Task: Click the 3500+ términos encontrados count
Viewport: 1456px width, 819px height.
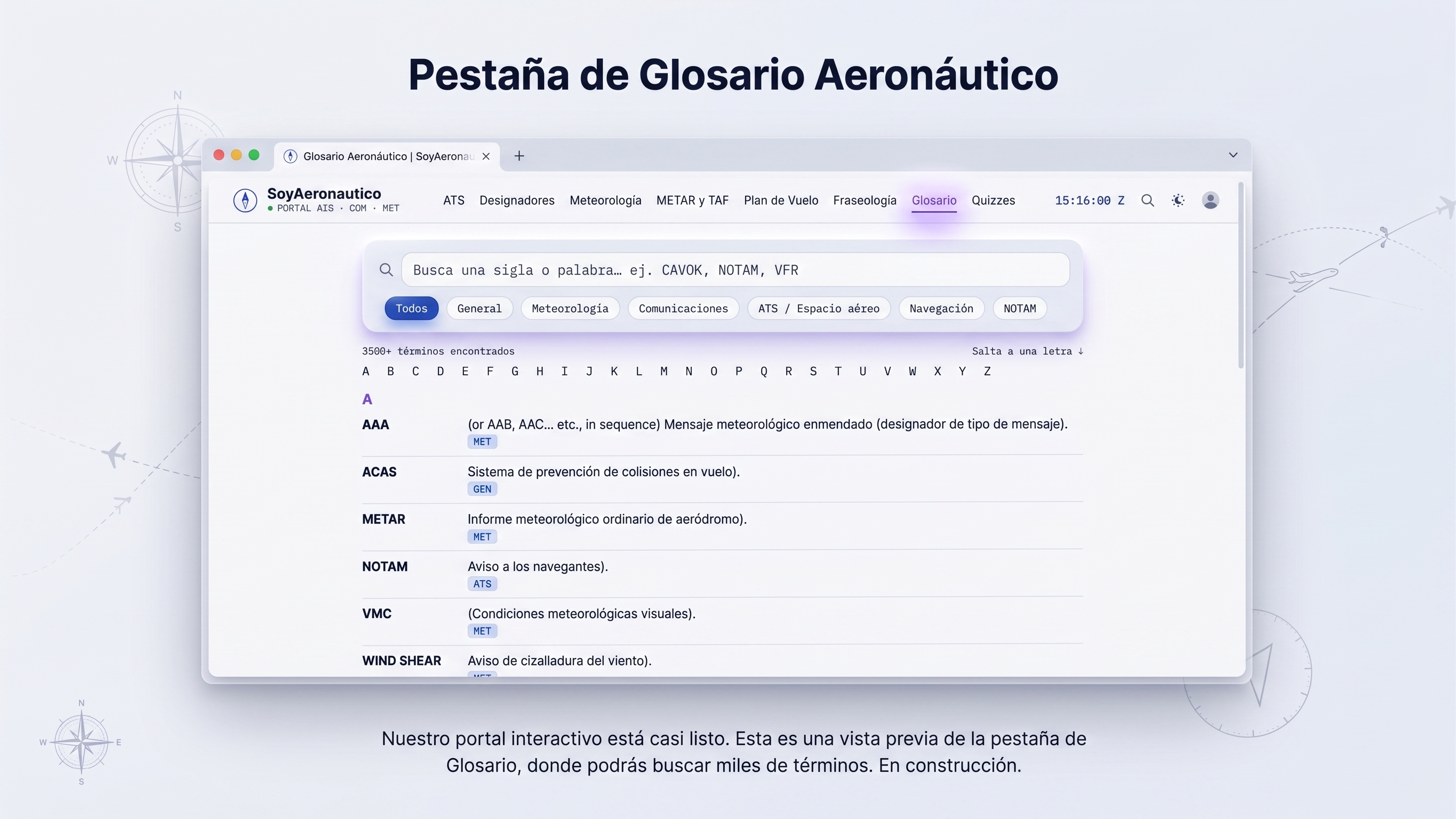Action: tap(438, 351)
